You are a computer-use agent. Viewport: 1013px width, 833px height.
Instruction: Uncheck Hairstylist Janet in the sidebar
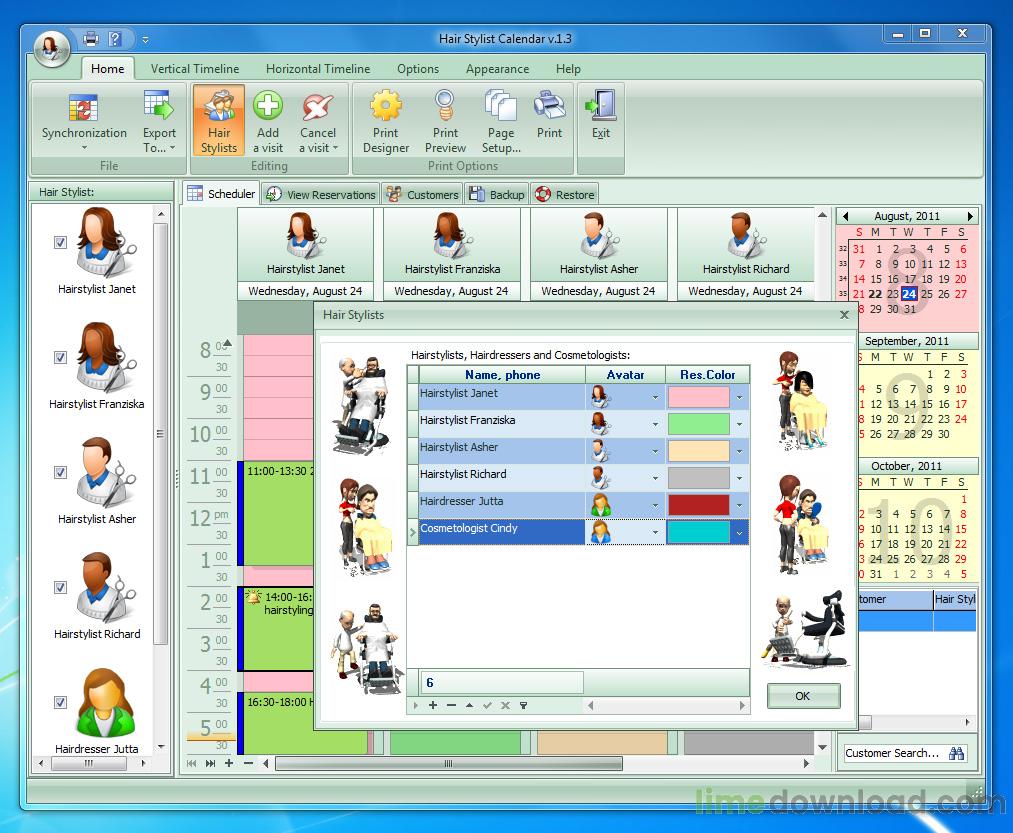pos(60,242)
